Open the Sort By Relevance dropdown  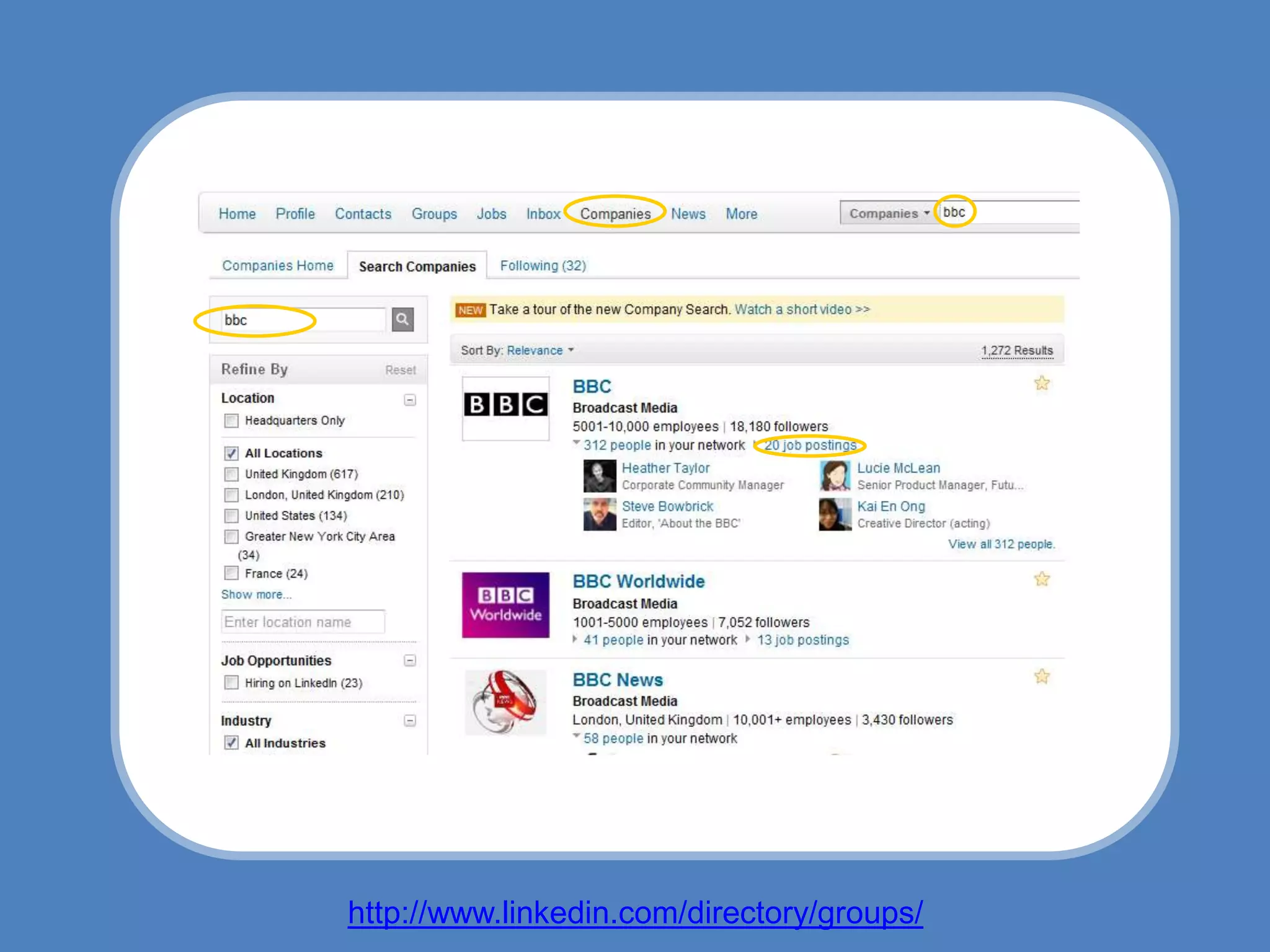540,351
